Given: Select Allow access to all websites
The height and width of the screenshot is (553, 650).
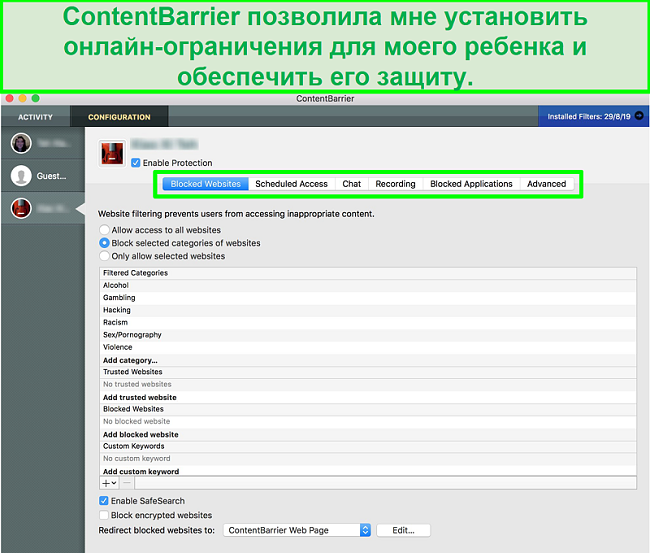Looking at the screenshot, I should [x=104, y=230].
